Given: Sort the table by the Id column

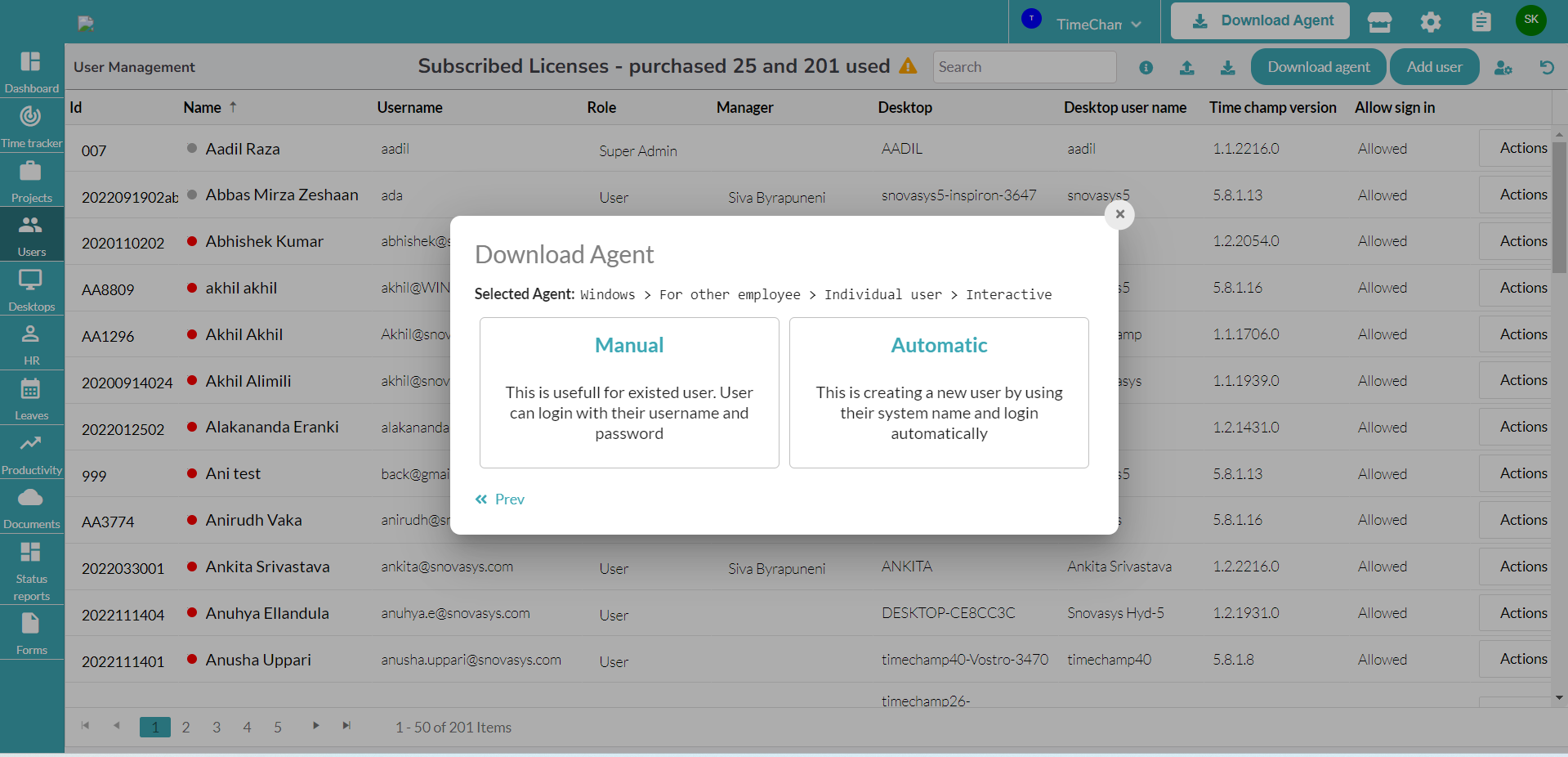Looking at the screenshot, I should tap(76, 107).
